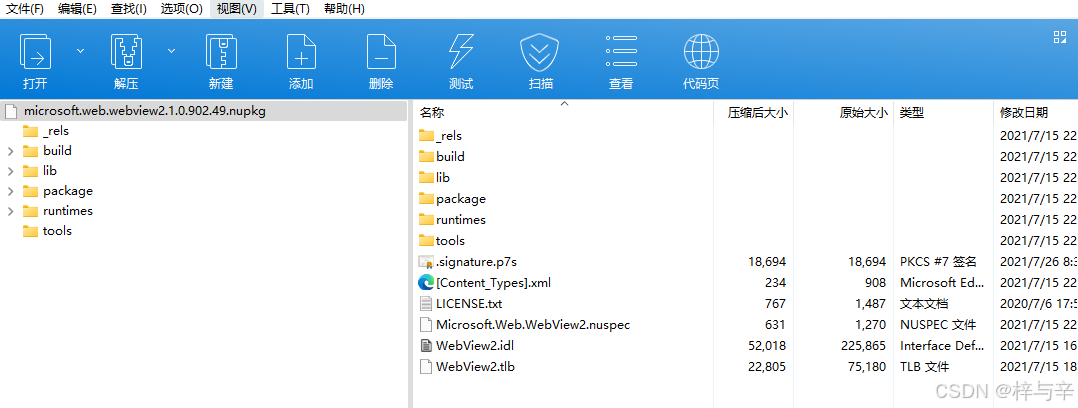This screenshot has height=408, width=1078.
Task: Expand the lib folder in the tree
Action: tap(10, 171)
